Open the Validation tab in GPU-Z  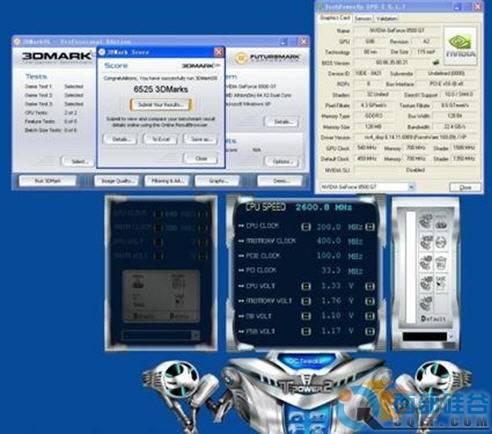pyautogui.click(x=386, y=19)
